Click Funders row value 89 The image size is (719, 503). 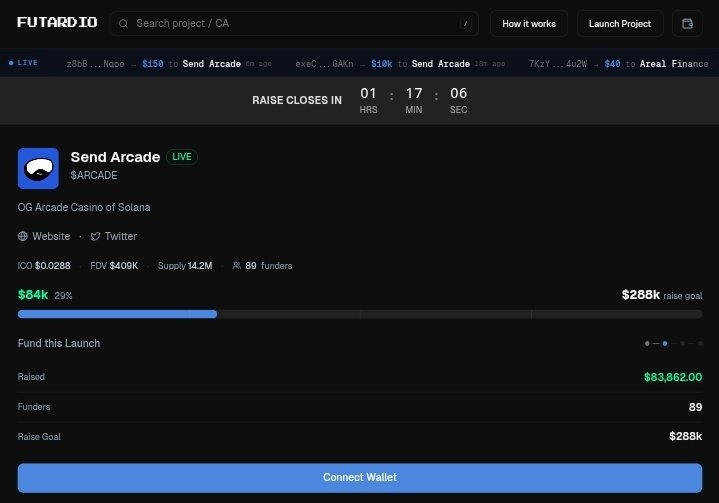[x=696, y=407]
